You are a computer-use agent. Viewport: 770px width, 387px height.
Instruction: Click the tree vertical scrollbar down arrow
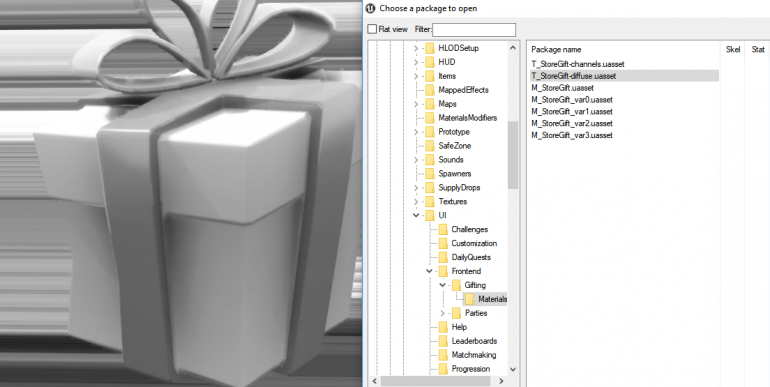point(513,369)
